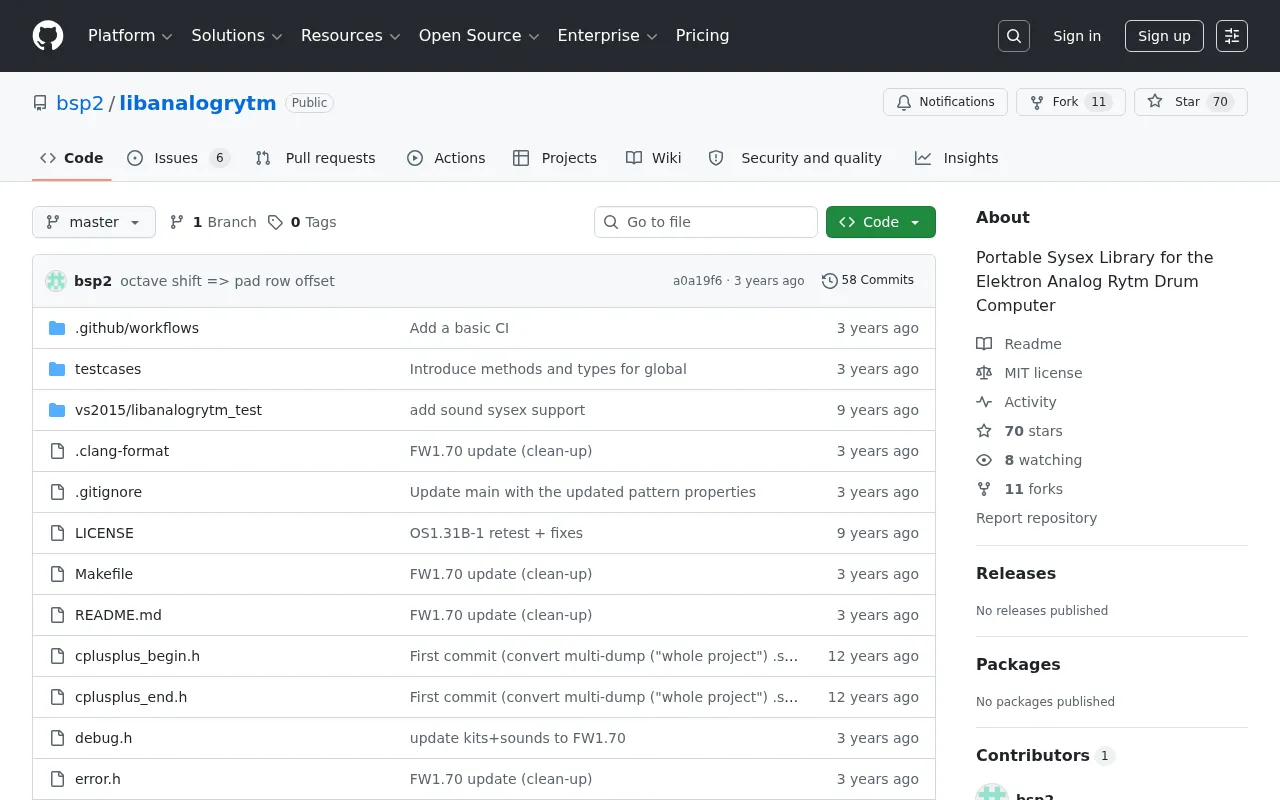Click the Sign in link
1280x800 pixels.
point(1077,36)
